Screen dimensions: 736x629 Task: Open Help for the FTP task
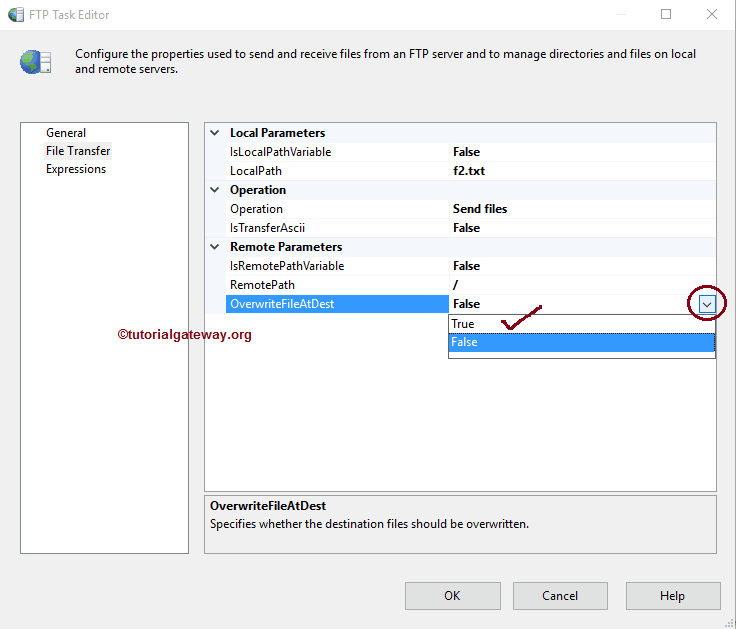[672, 596]
